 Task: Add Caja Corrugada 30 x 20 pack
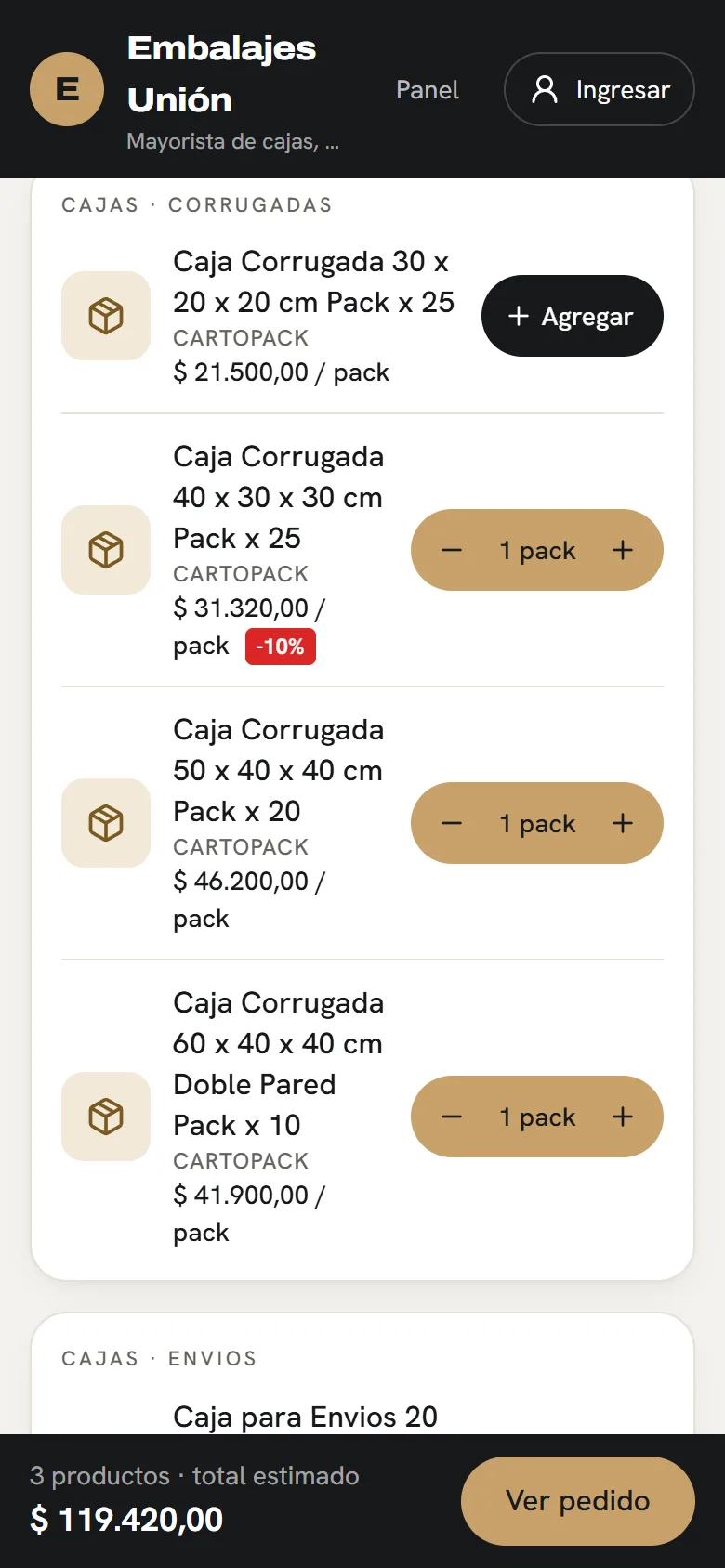(573, 316)
